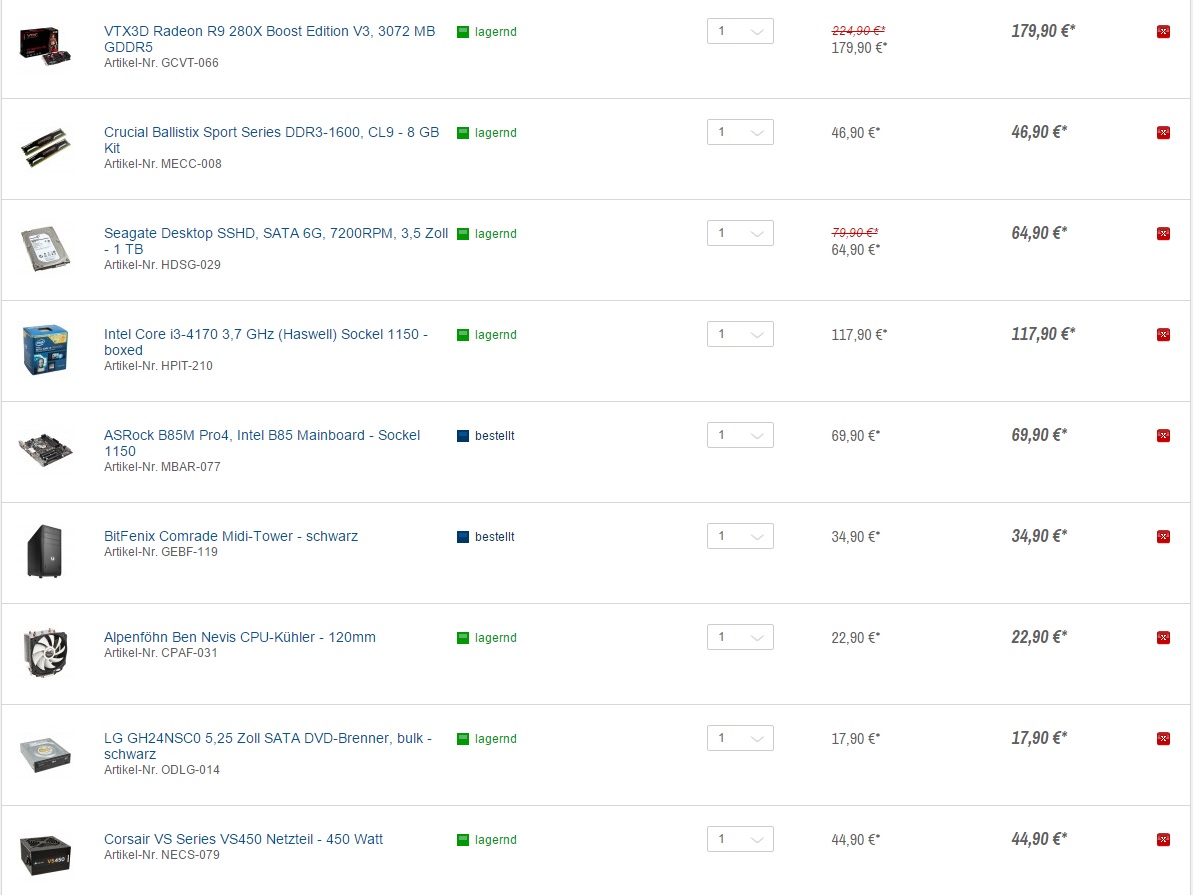Open ASRock B85M Pro4 mainboard link
1193x895 pixels.
point(262,443)
